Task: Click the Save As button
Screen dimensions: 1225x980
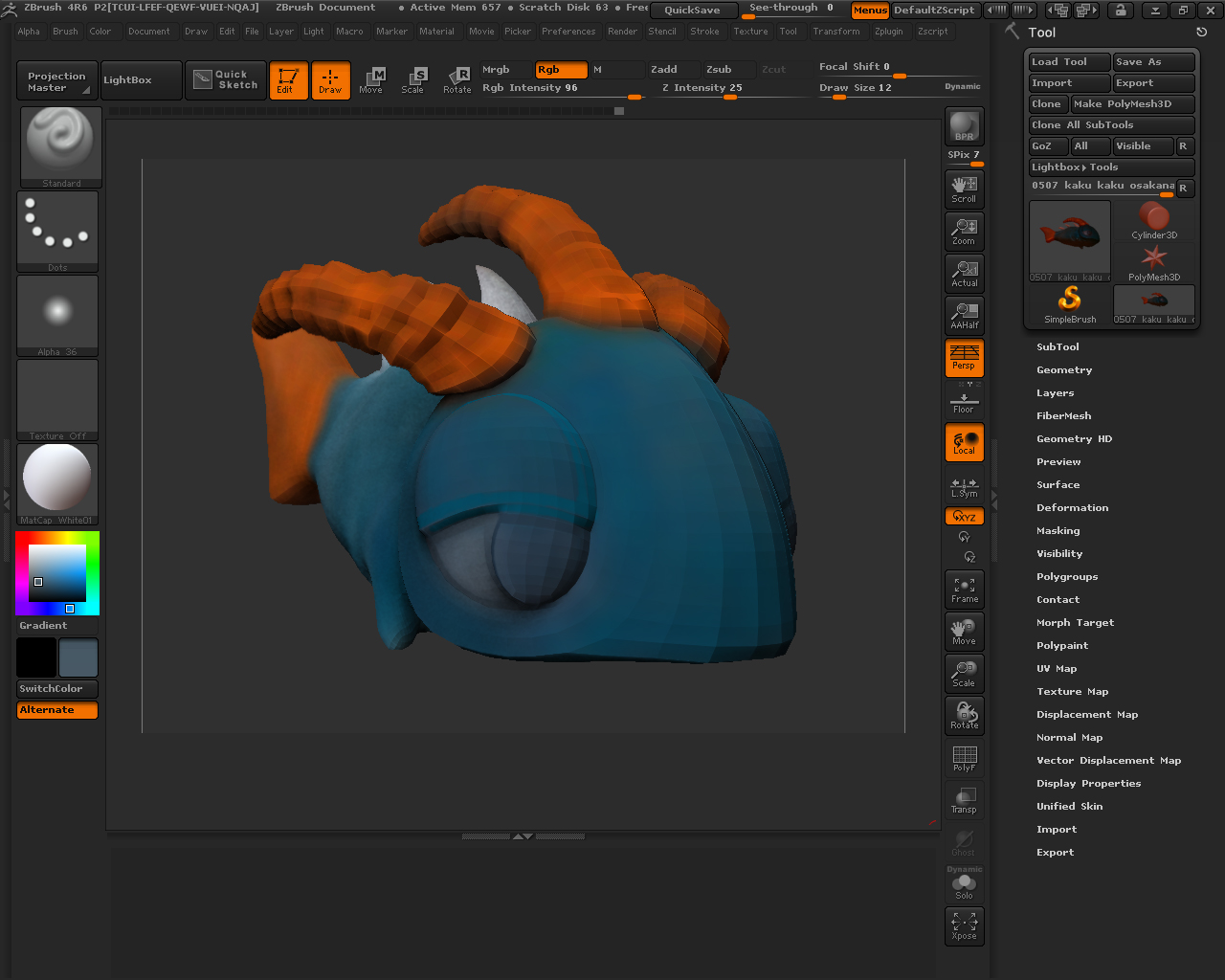Action: [1154, 62]
